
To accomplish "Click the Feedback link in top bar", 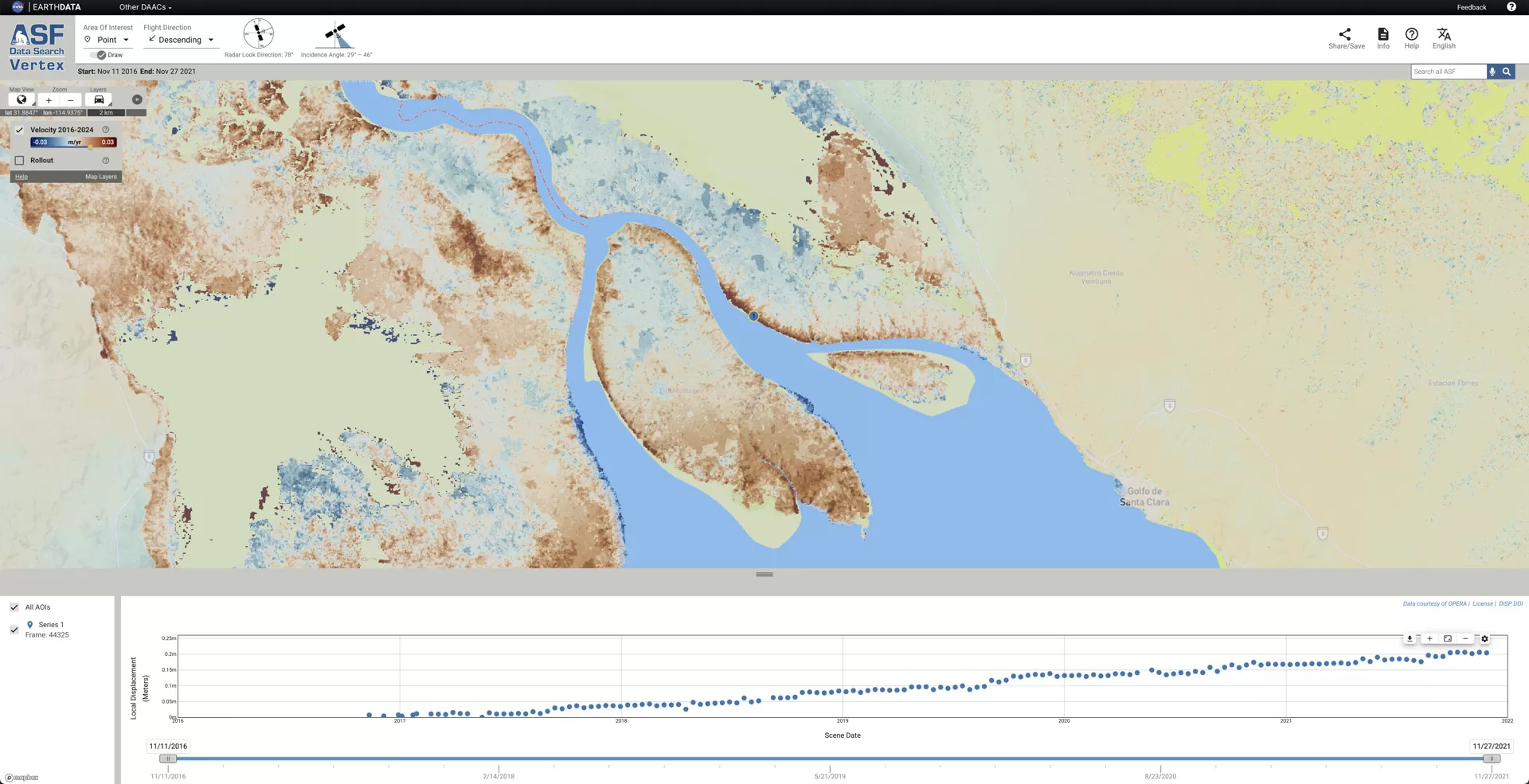I will pyautogui.click(x=1471, y=7).
